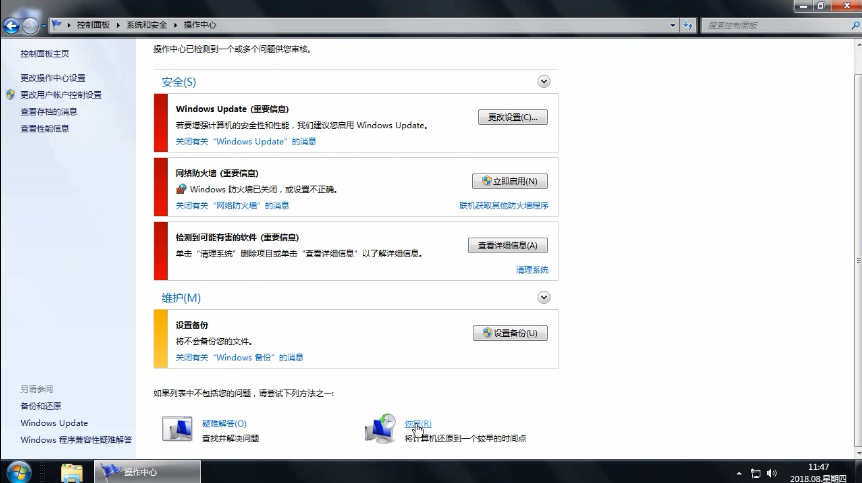Select 系统和安全 in the address breadcrumb
This screenshot has height=483, width=862.
click(147, 25)
